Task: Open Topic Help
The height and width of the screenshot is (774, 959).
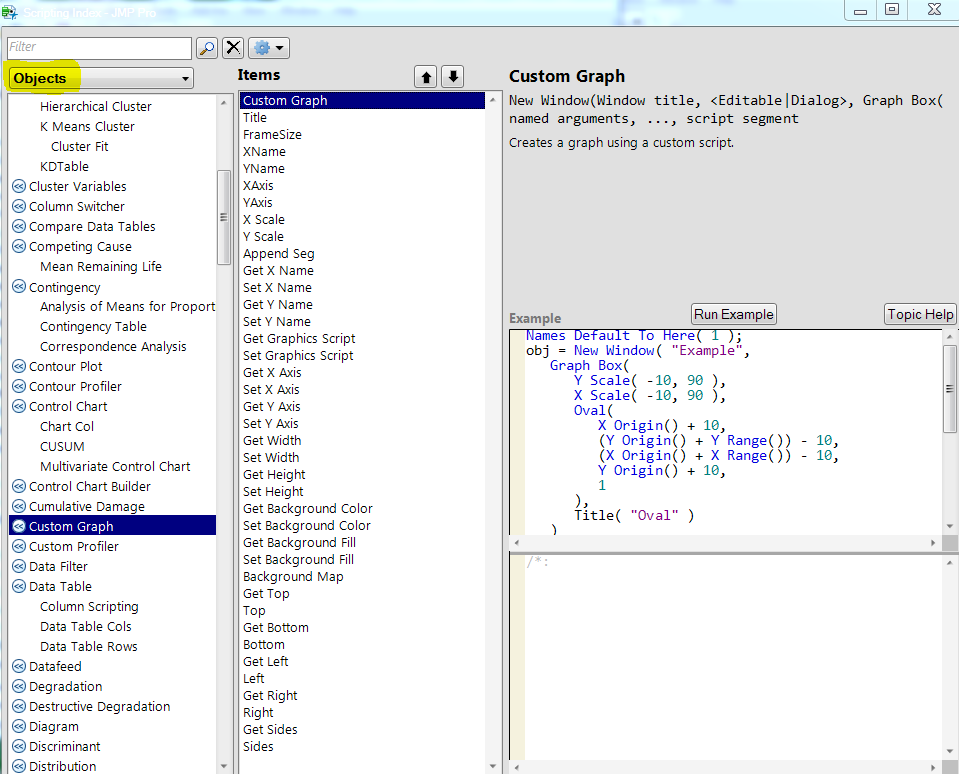Action: pos(920,314)
